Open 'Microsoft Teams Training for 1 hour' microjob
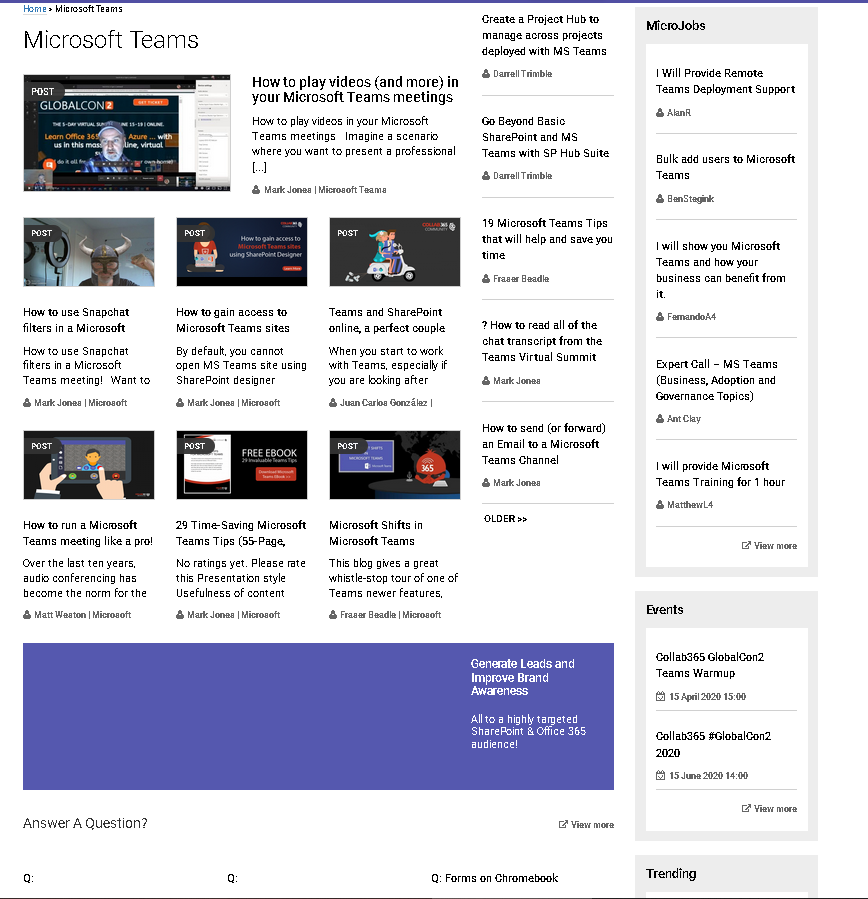This screenshot has height=899, width=868. (720, 474)
